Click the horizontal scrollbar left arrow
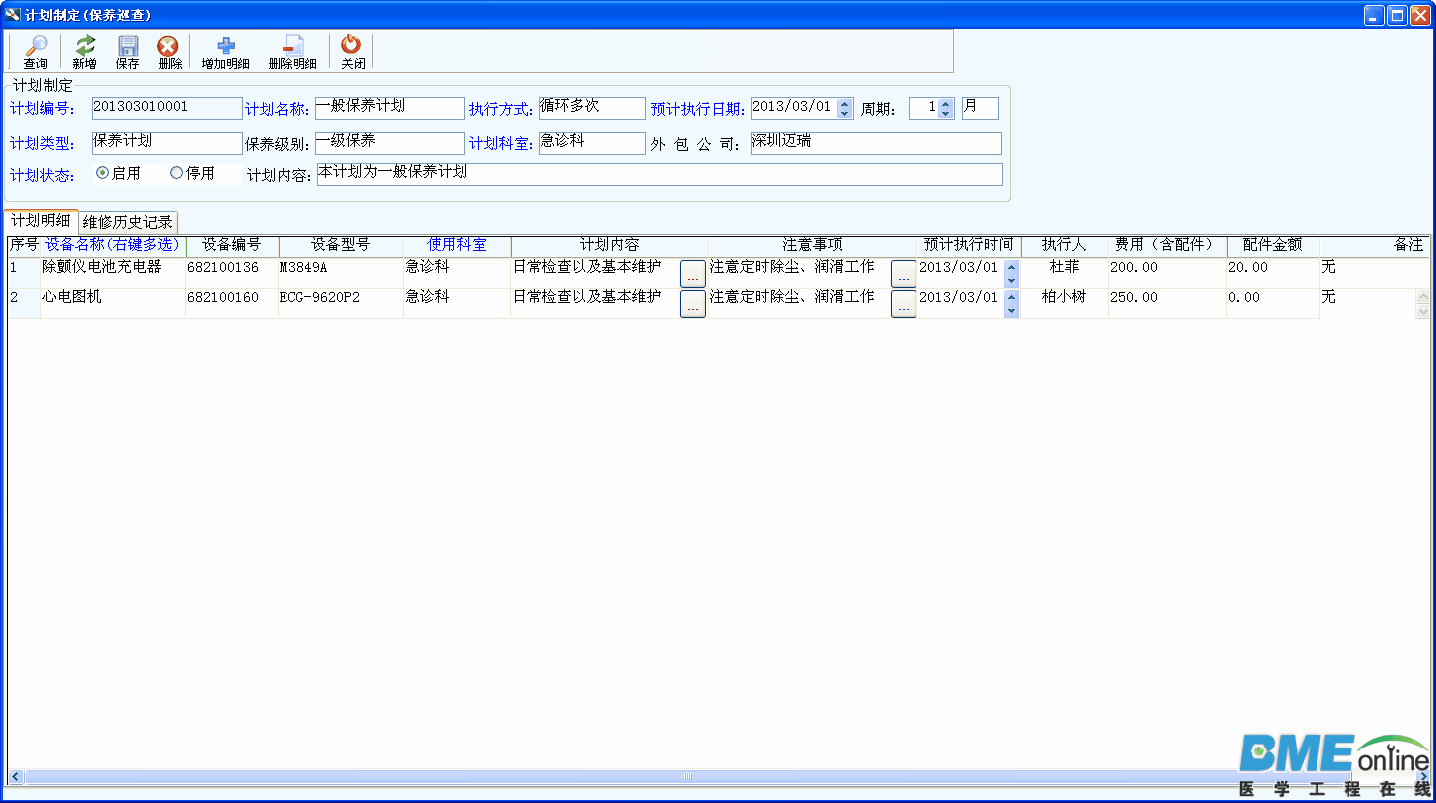The image size is (1436, 803). click(x=15, y=776)
